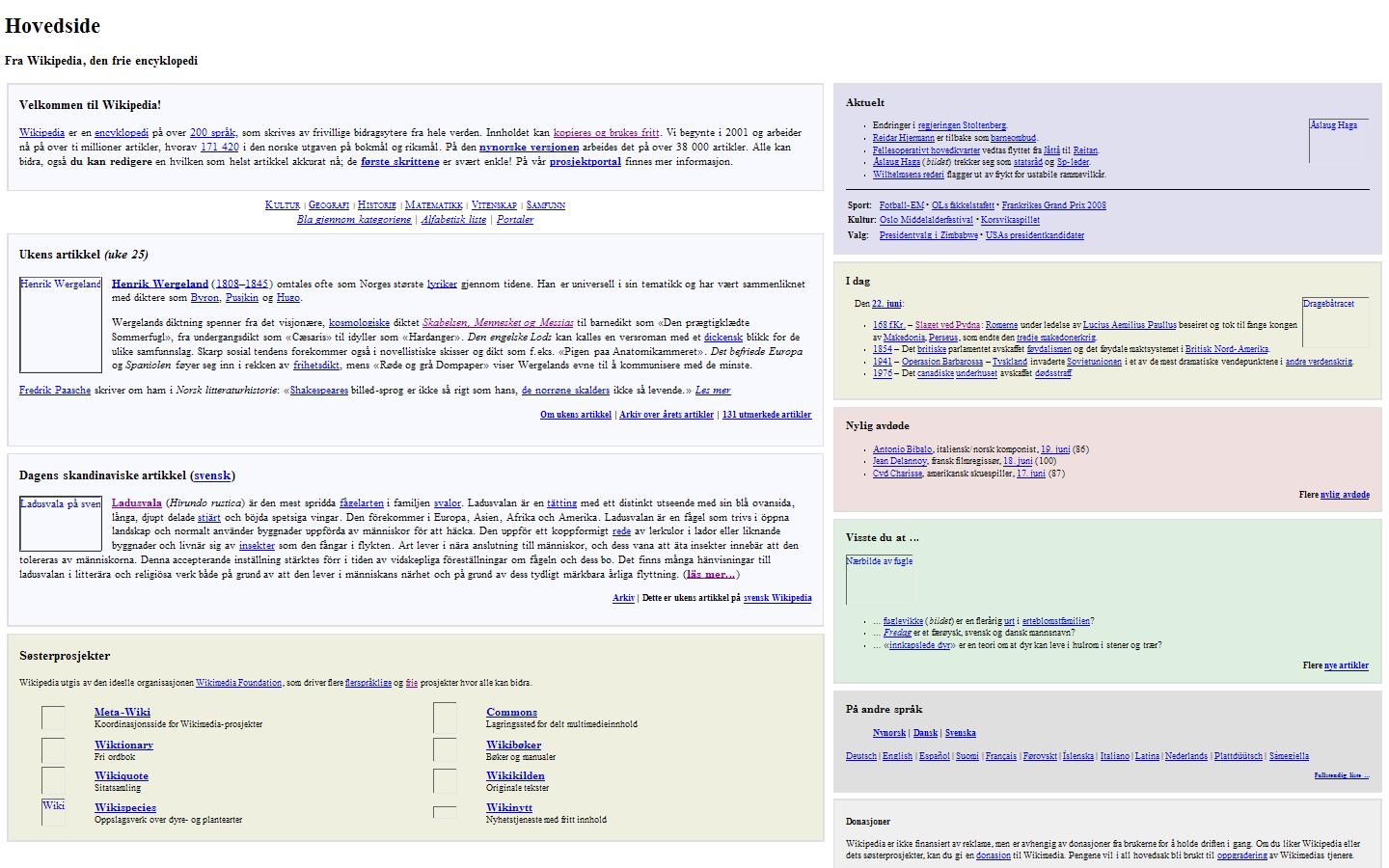Go to the Kultur category
The image size is (1389, 868).
[x=283, y=205]
